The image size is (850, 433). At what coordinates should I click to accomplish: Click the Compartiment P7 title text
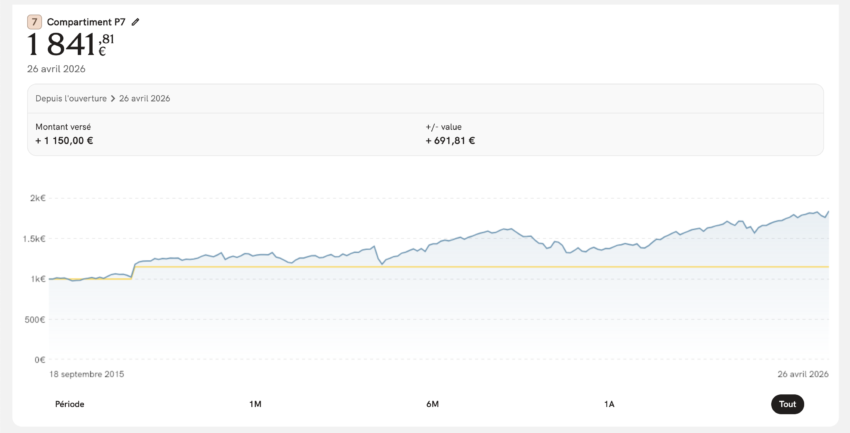pos(86,21)
